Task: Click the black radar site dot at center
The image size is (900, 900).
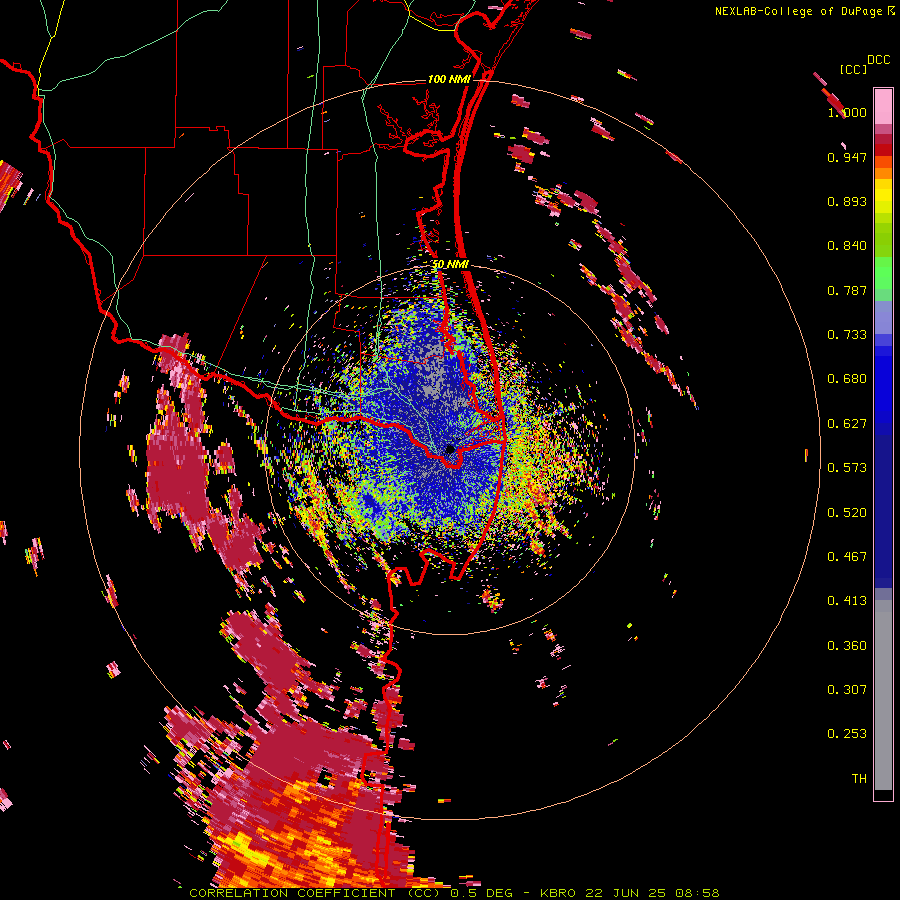Action: pos(450,449)
